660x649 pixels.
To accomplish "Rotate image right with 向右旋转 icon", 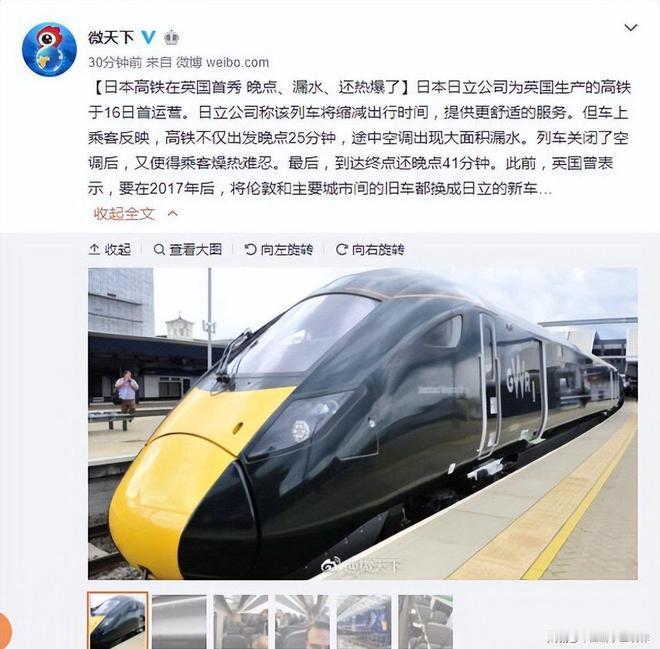I will [341, 250].
